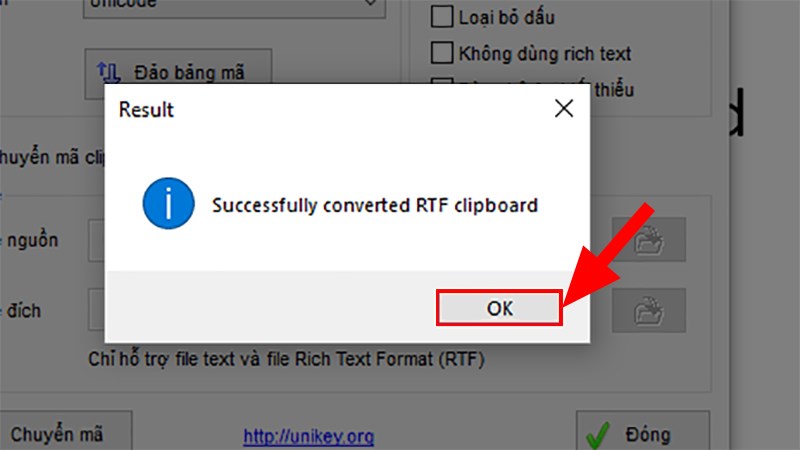Expand the Unicode dropdown arrow
The image size is (800, 450).
(x=370, y=3)
